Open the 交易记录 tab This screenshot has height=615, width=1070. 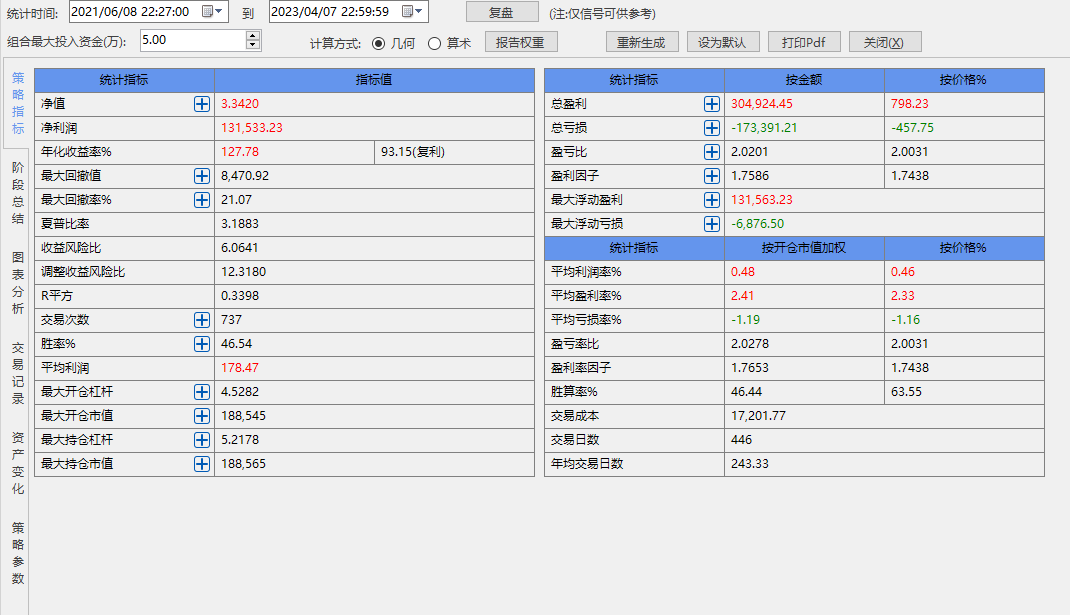click(18, 373)
